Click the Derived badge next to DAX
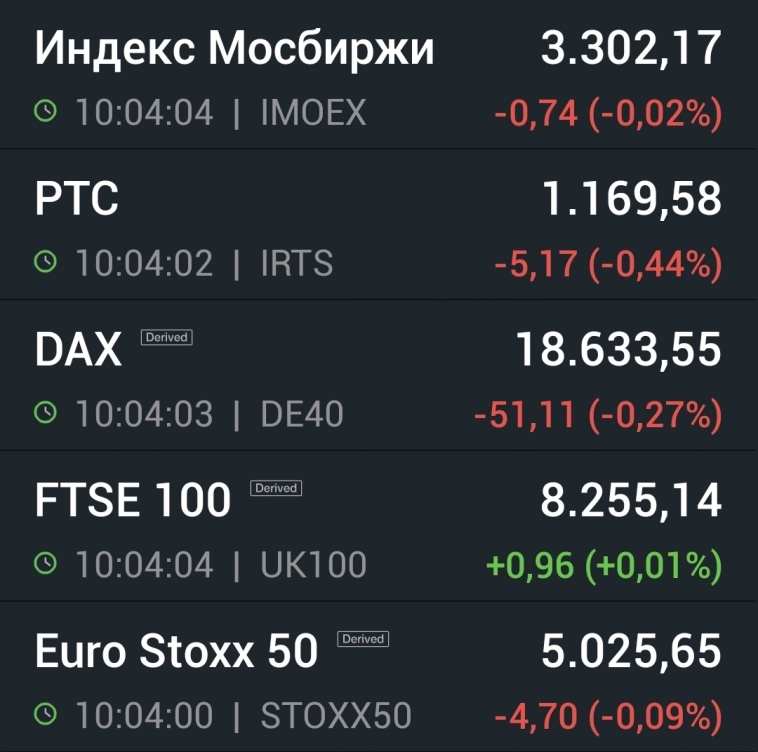This screenshot has height=752, width=758. [166, 337]
